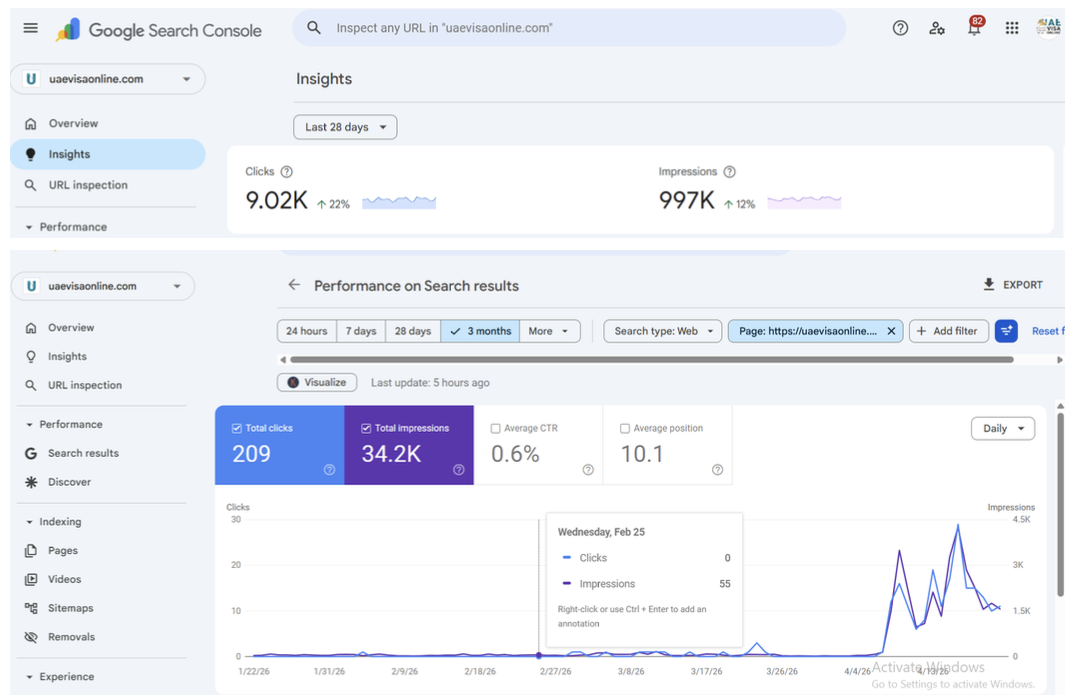Remove the Page filter chip with X

tap(891, 331)
